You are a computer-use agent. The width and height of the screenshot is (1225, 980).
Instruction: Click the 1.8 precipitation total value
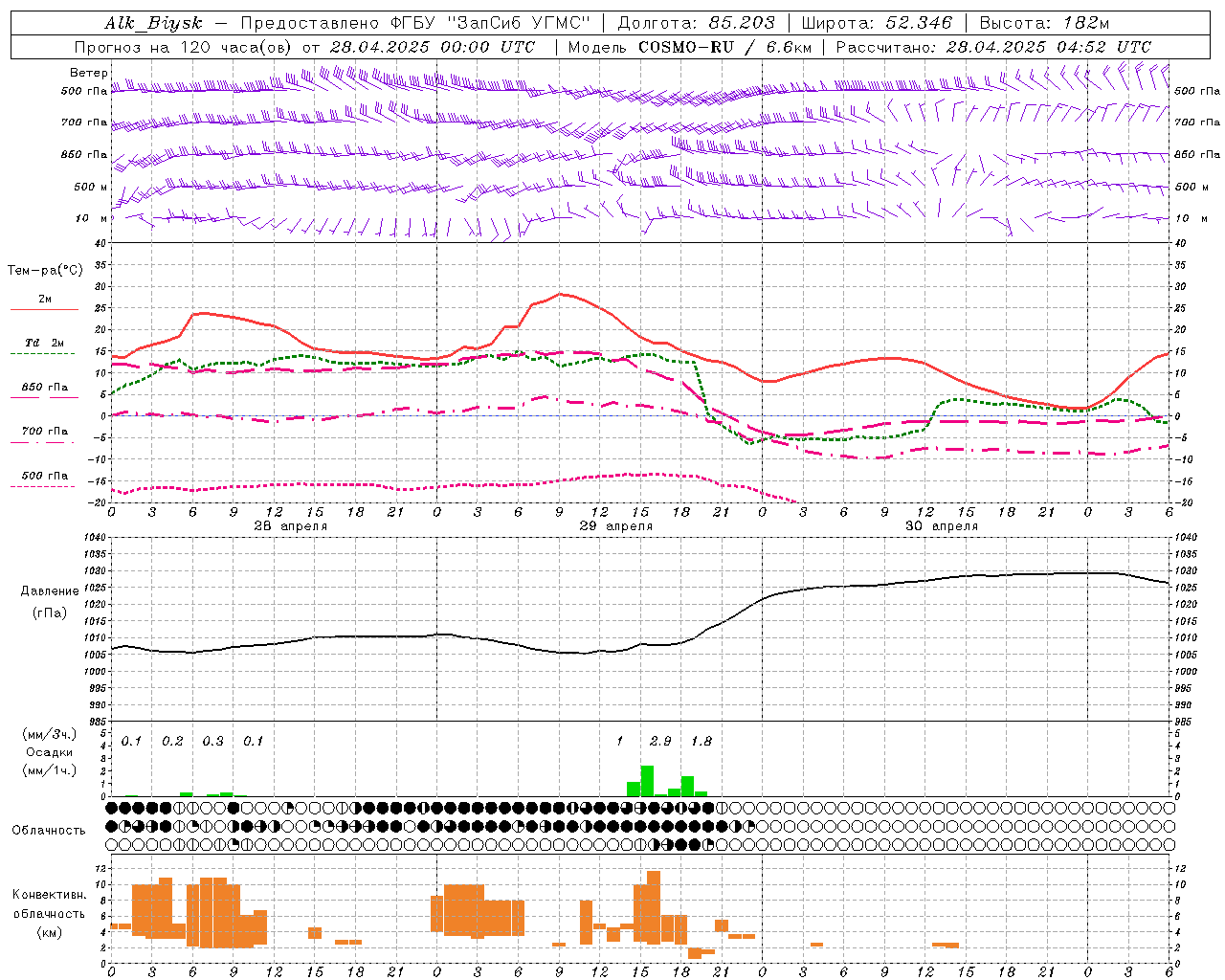(701, 741)
